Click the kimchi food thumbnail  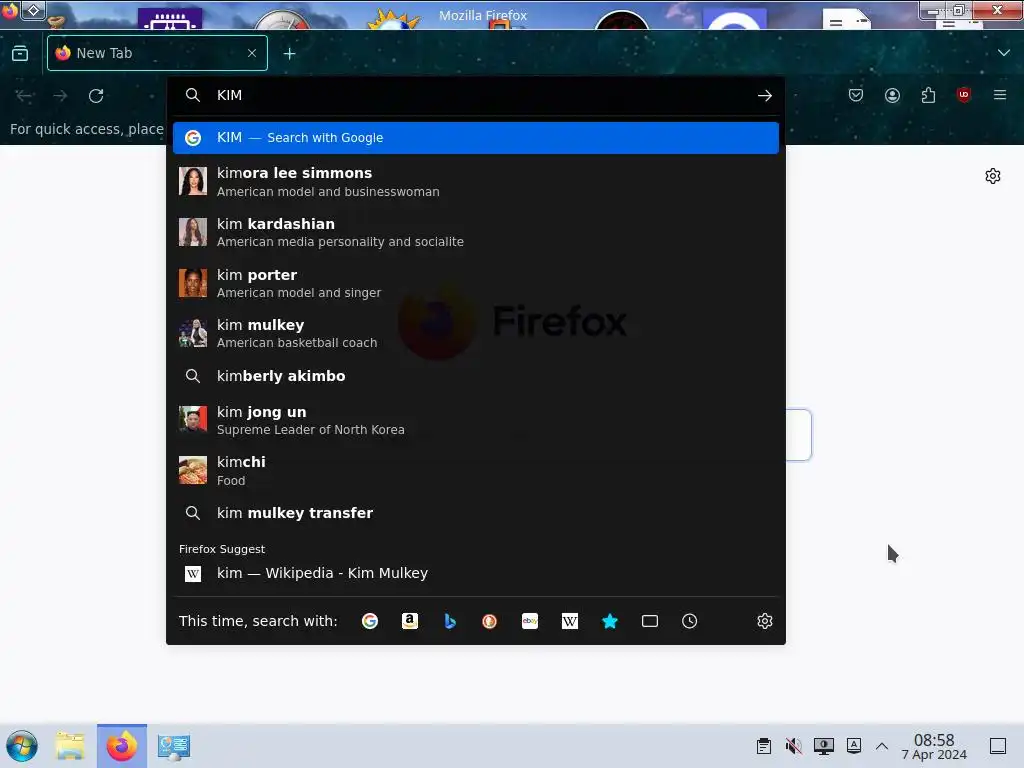click(x=193, y=470)
